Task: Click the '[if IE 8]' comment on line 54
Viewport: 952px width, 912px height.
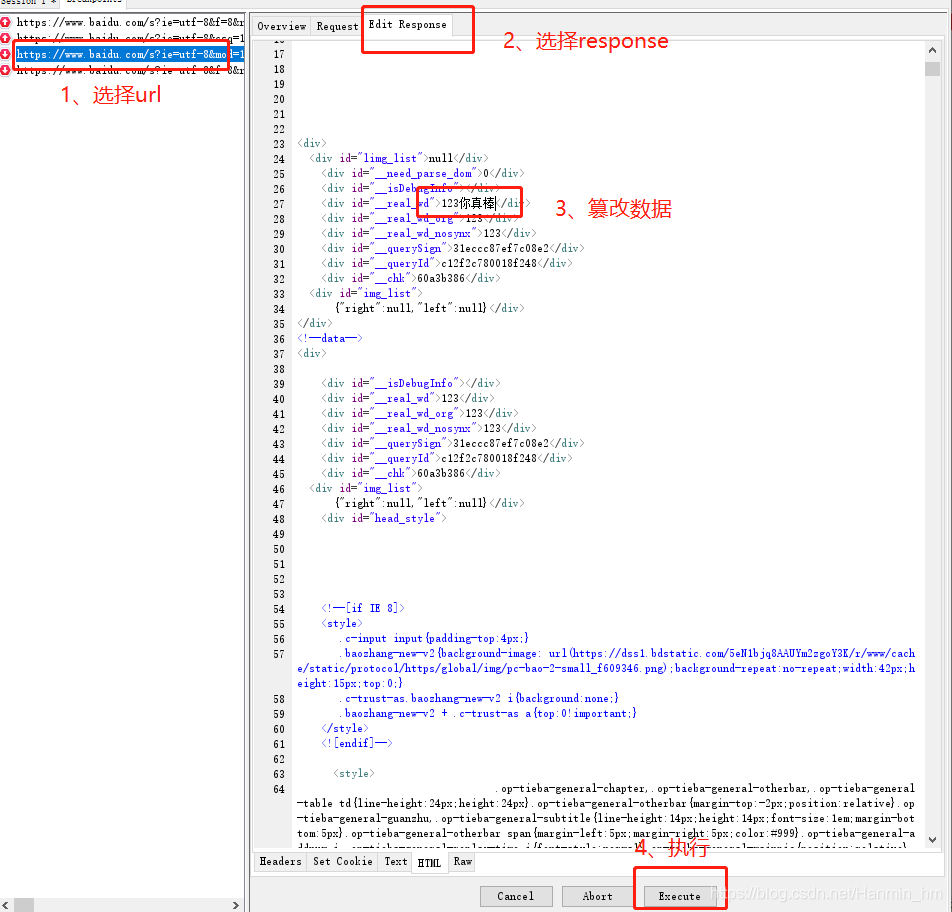Action: tap(363, 608)
